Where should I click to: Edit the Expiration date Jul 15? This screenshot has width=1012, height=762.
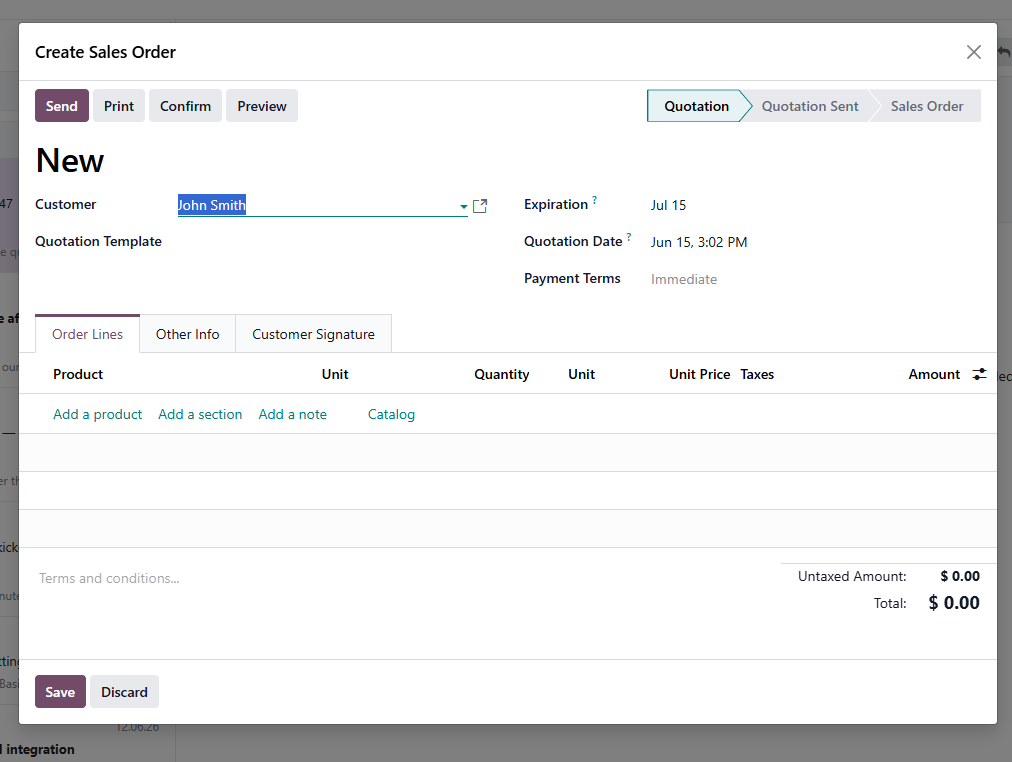(668, 205)
